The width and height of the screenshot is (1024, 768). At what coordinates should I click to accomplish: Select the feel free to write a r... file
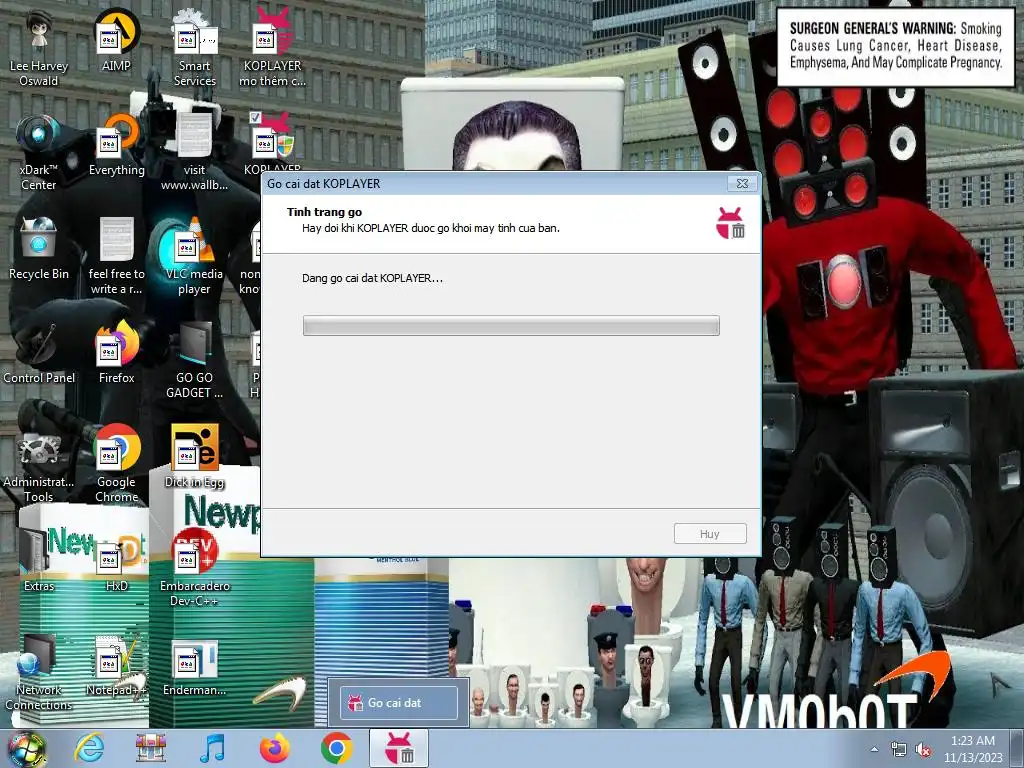click(116, 257)
